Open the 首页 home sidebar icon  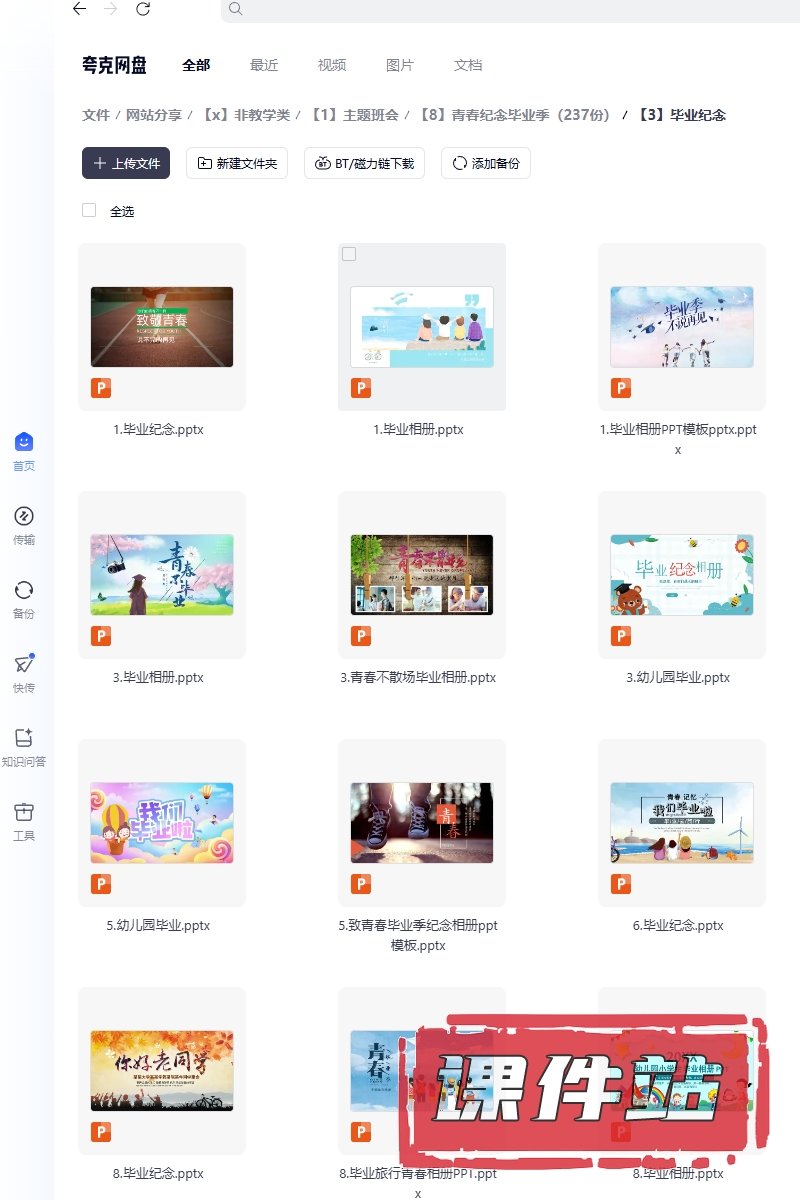(24, 442)
